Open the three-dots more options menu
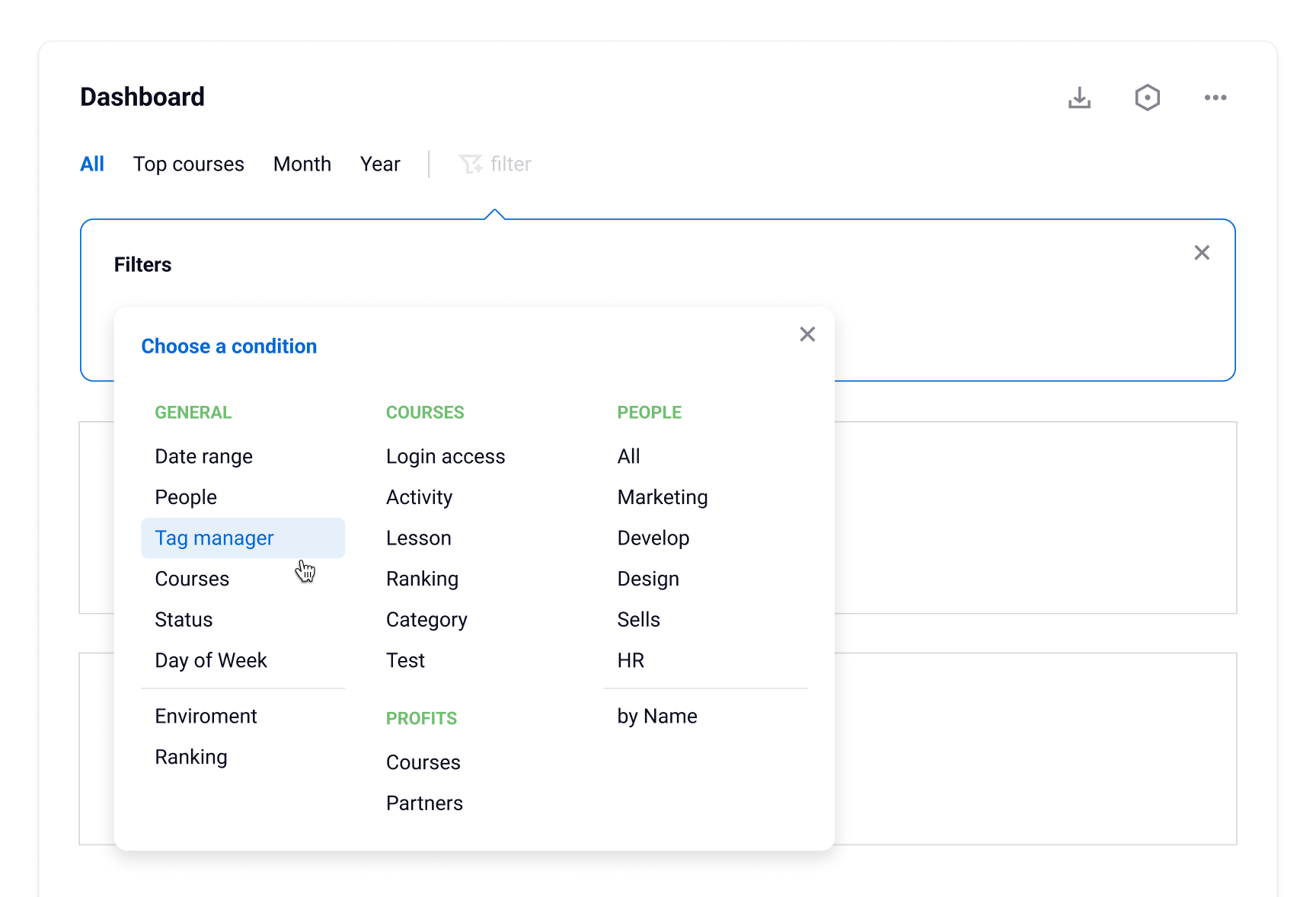 tap(1215, 97)
